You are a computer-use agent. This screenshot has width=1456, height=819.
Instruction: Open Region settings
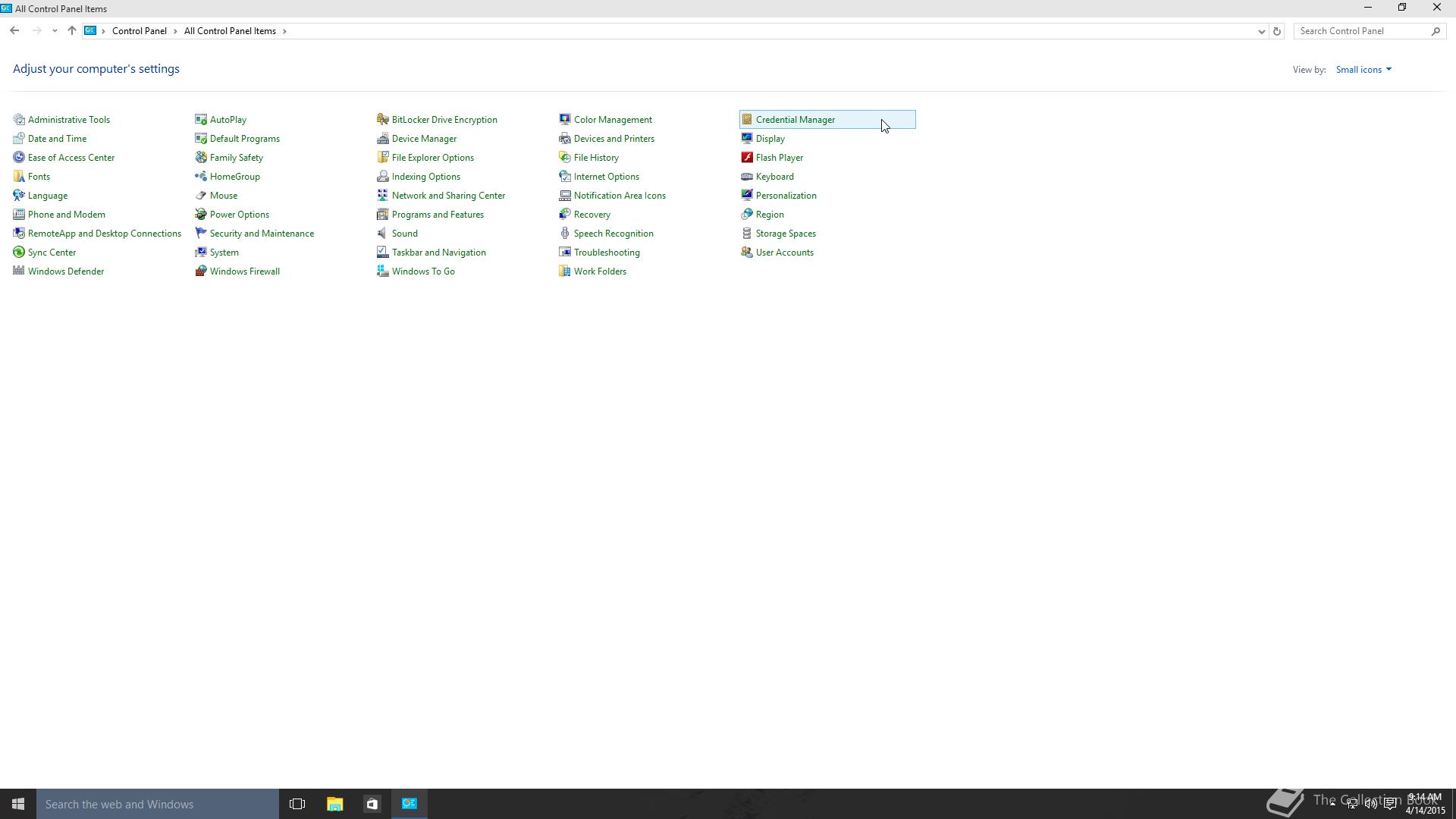770,215
